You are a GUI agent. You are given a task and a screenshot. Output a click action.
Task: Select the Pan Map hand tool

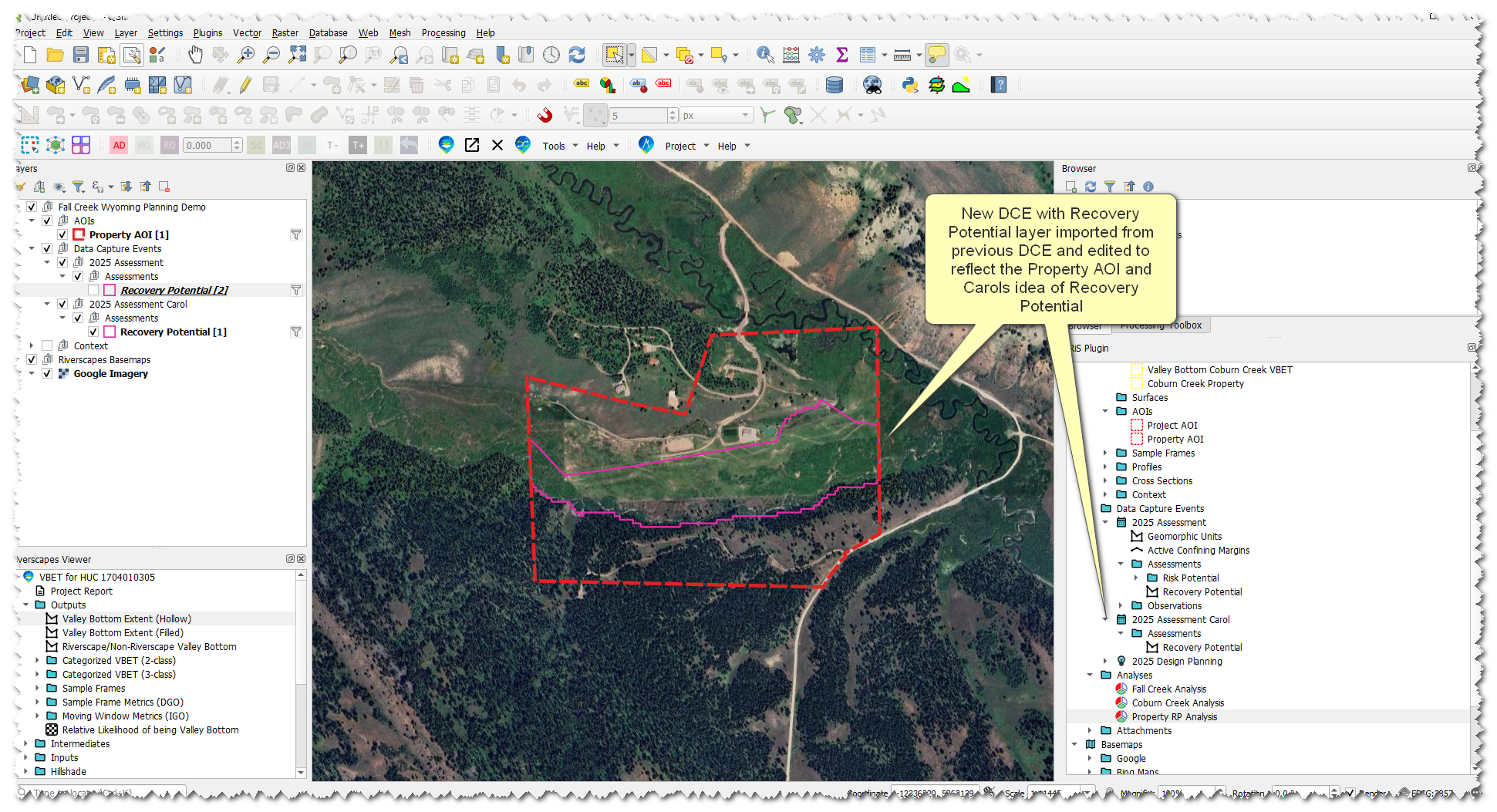tap(196, 55)
